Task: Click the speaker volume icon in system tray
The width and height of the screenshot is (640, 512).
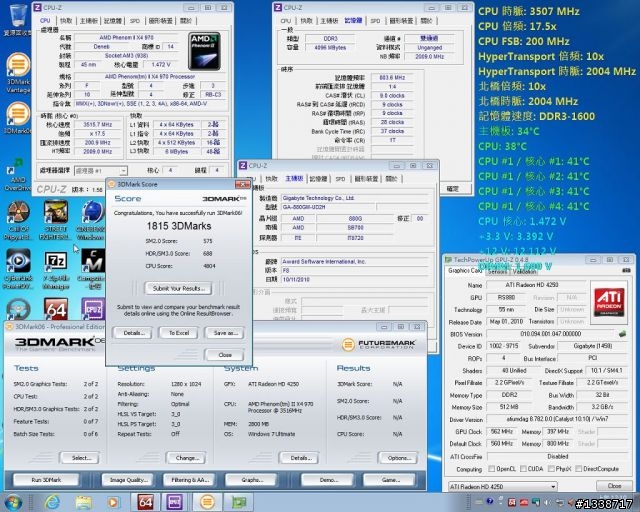Action: point(547,503)
